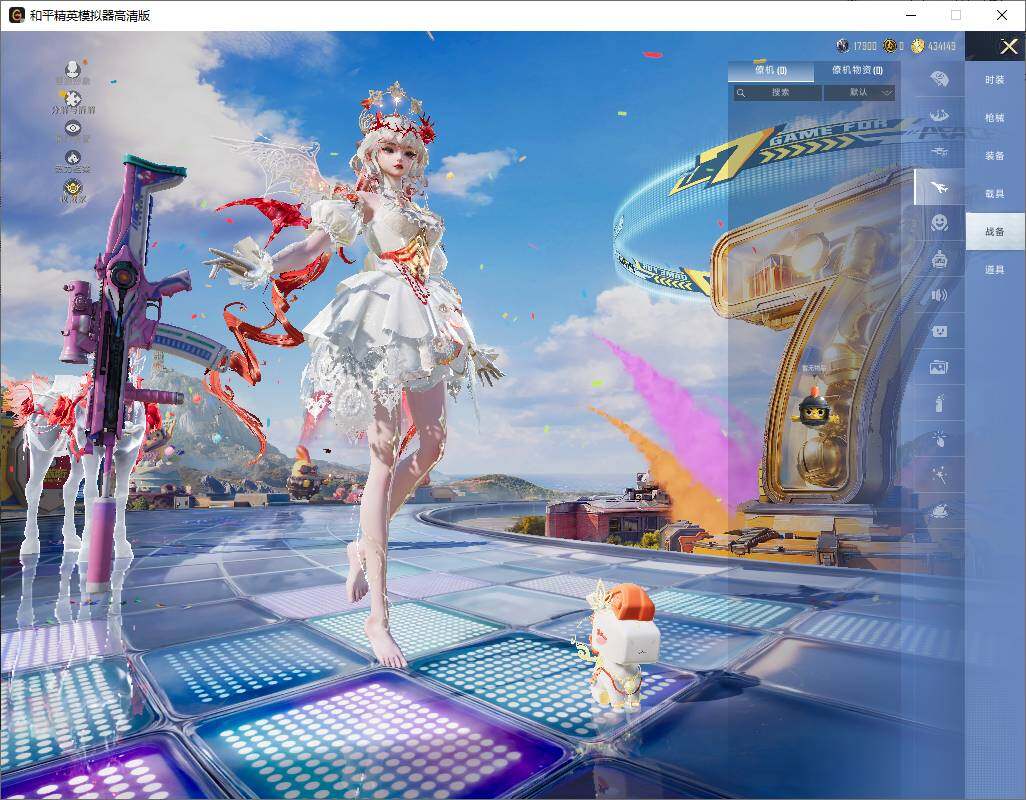This screenshot has width=1026, height=800.
Task: Open the smiley emote category icon
Action: click(940, 223)
